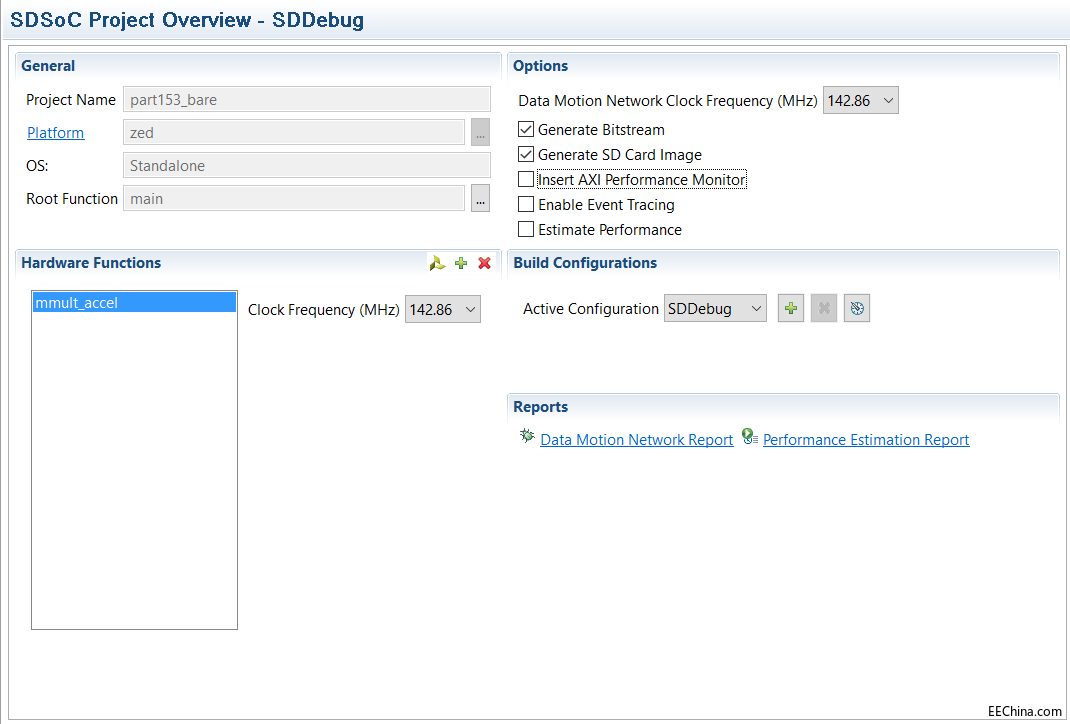Enable Event Tracing checkbox
Screen dimensions: 1070x724
coord(526,205)
